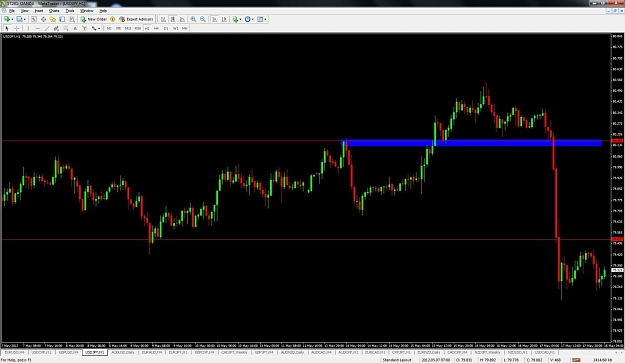625x363 pixels.
Task: Expand the Templates dropdown arrow
Action: (265, 19)
